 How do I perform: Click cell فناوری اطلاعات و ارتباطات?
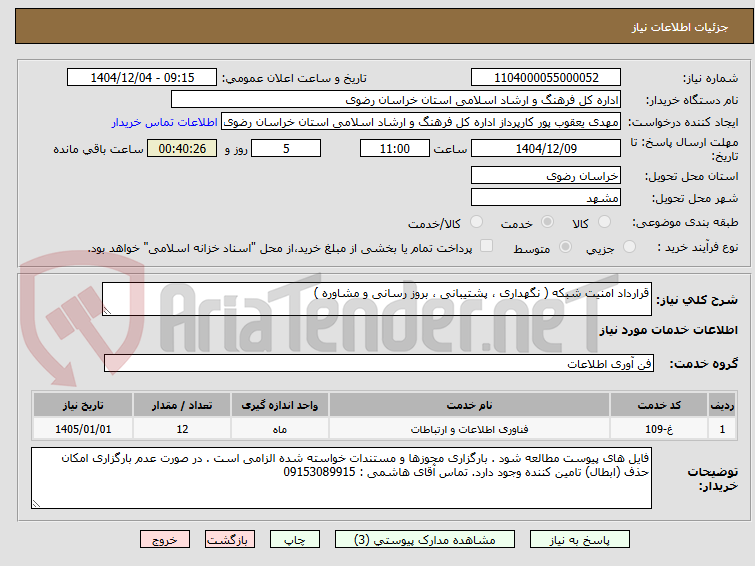[x=469, y=429]
